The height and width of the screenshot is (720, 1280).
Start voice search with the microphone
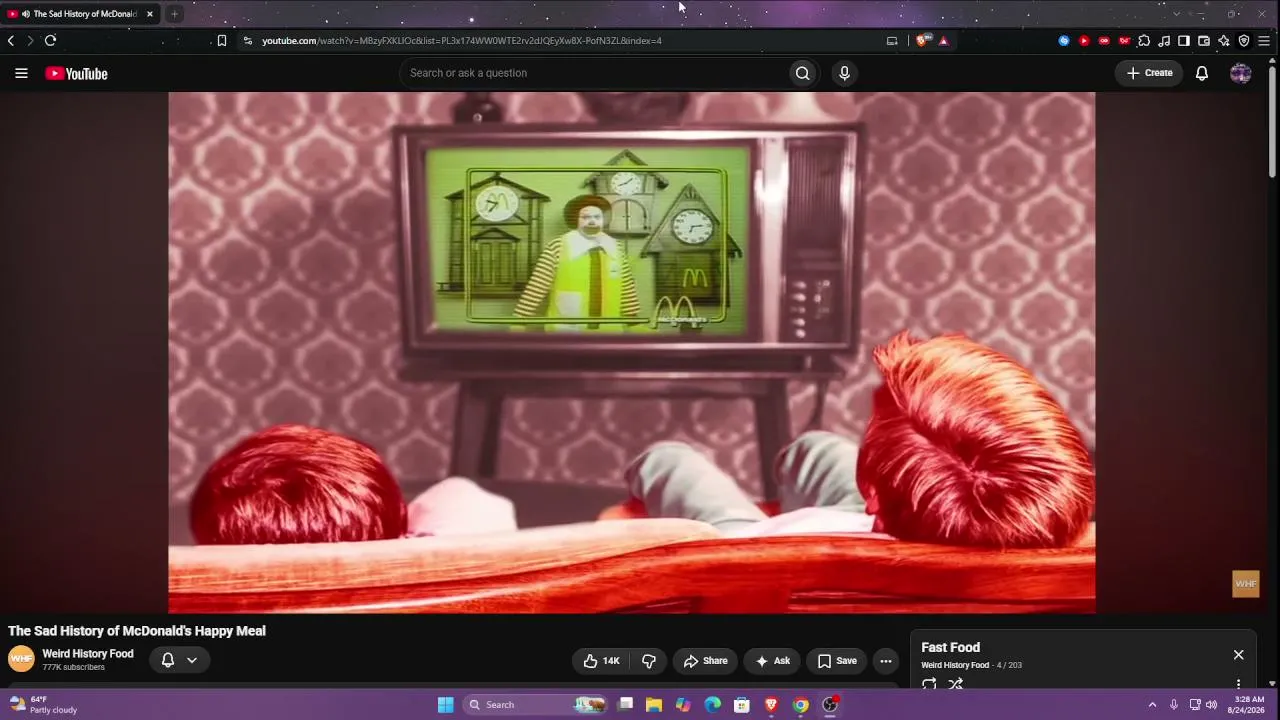point(844,73)
